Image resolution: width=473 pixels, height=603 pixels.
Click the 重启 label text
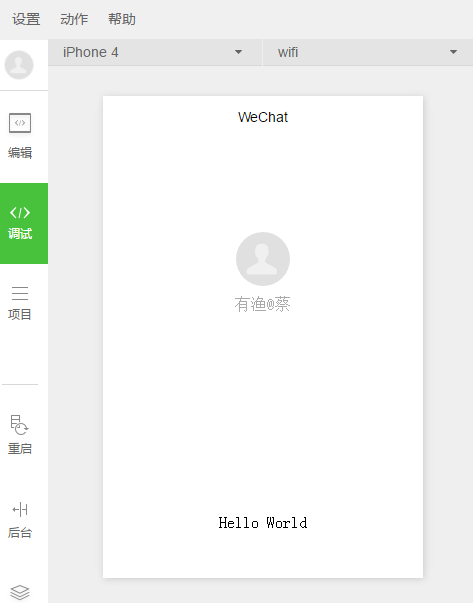[x=20, y=448]
